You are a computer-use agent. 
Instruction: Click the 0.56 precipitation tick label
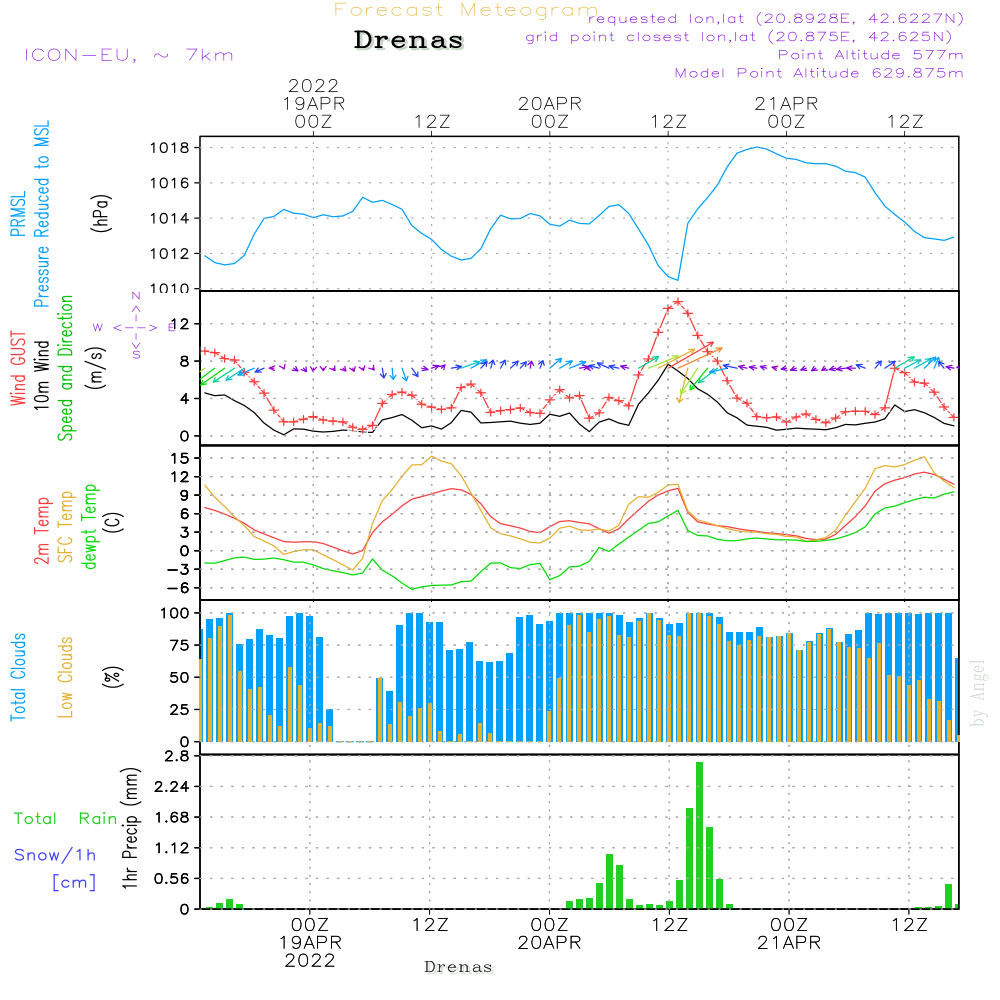click(172, 879)
